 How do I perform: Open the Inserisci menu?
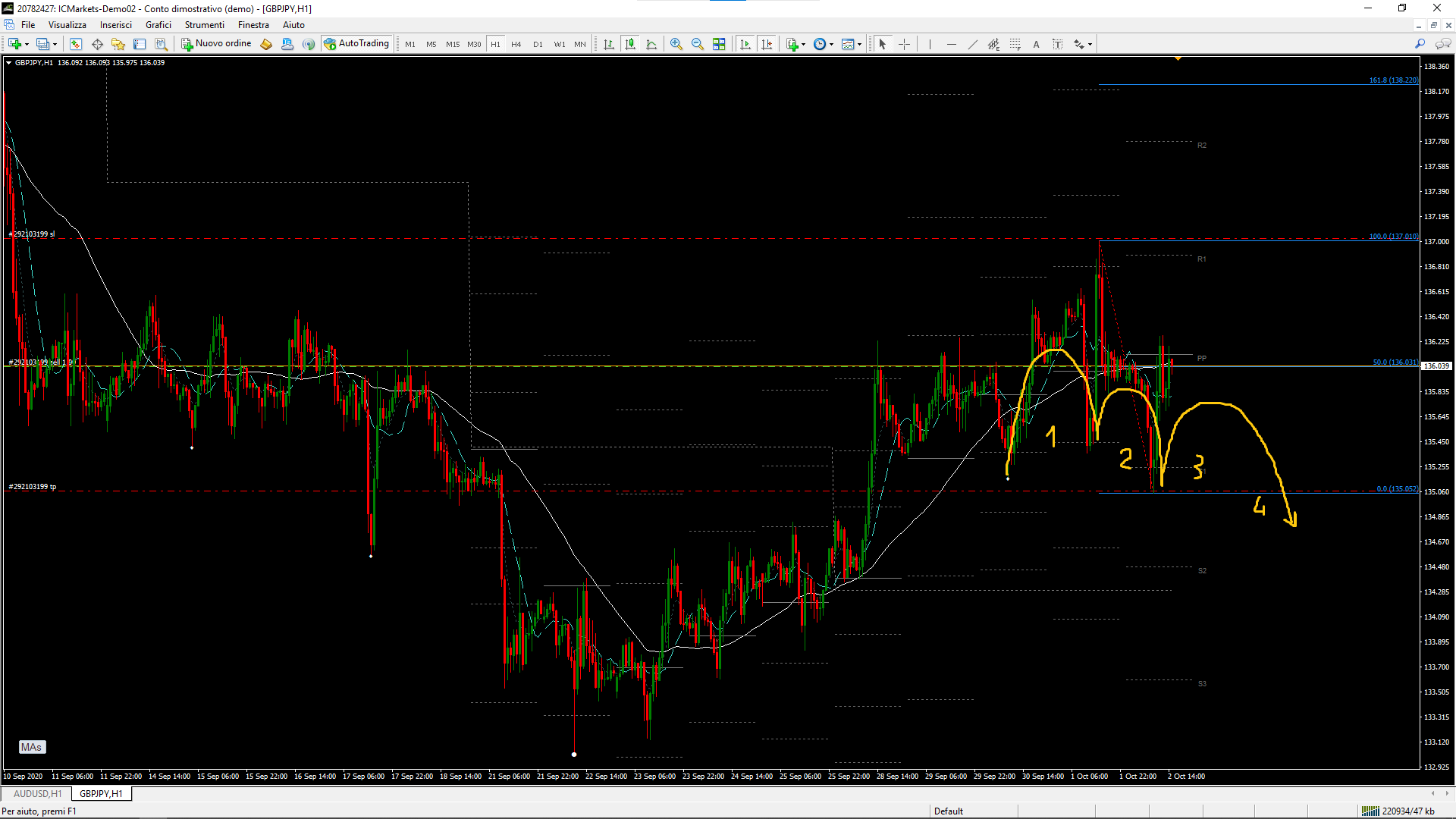pyautogui.click(x=116, y=25)
